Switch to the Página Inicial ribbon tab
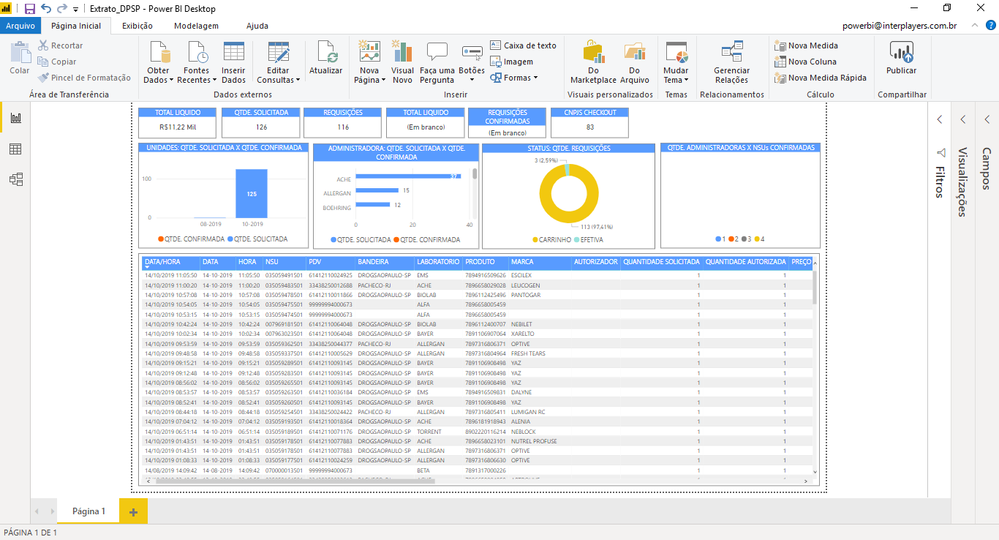Screen dimensions: 999x540 tap(76, 25)
